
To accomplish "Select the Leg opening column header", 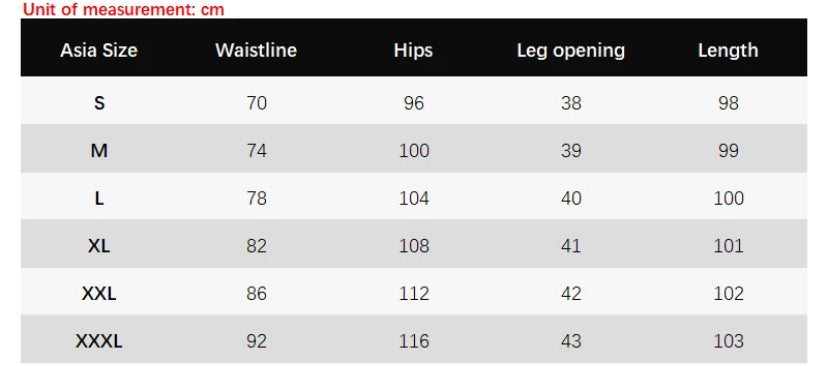I will 571,51.
